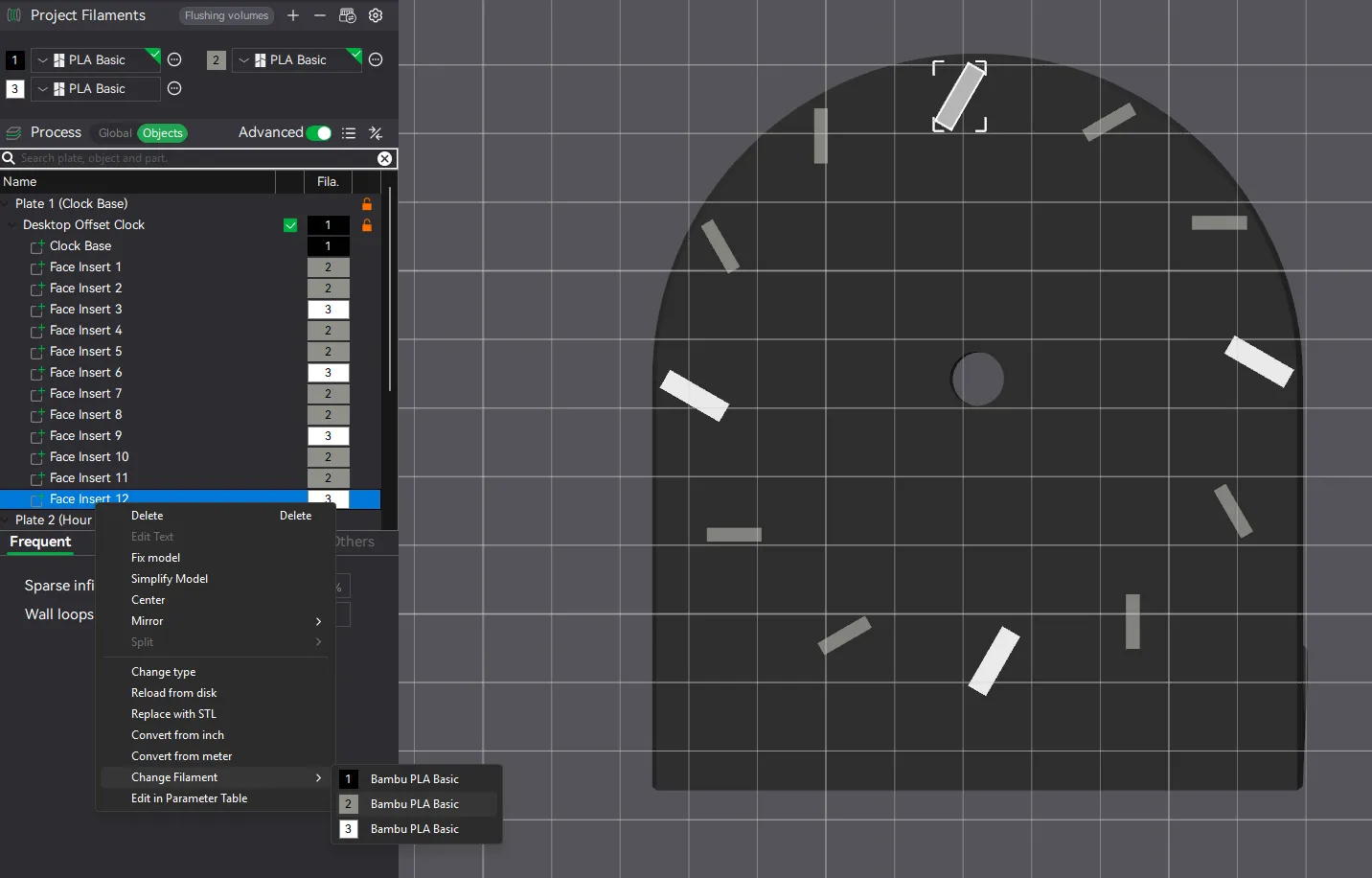Screen dimensions: 1372x878
Task: Click the Flushing volumes button
Action: coord(226,15)
